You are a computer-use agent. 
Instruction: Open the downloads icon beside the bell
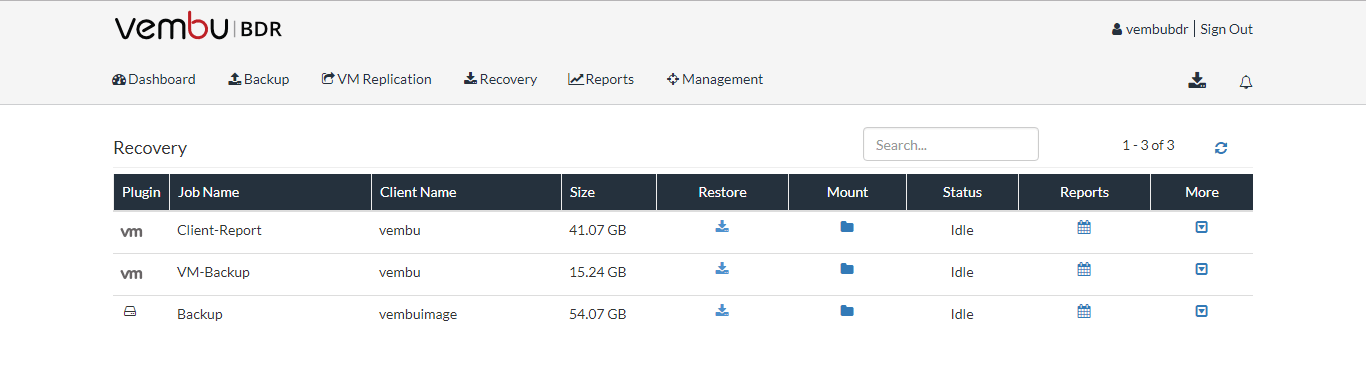[x=1197, y=80]
